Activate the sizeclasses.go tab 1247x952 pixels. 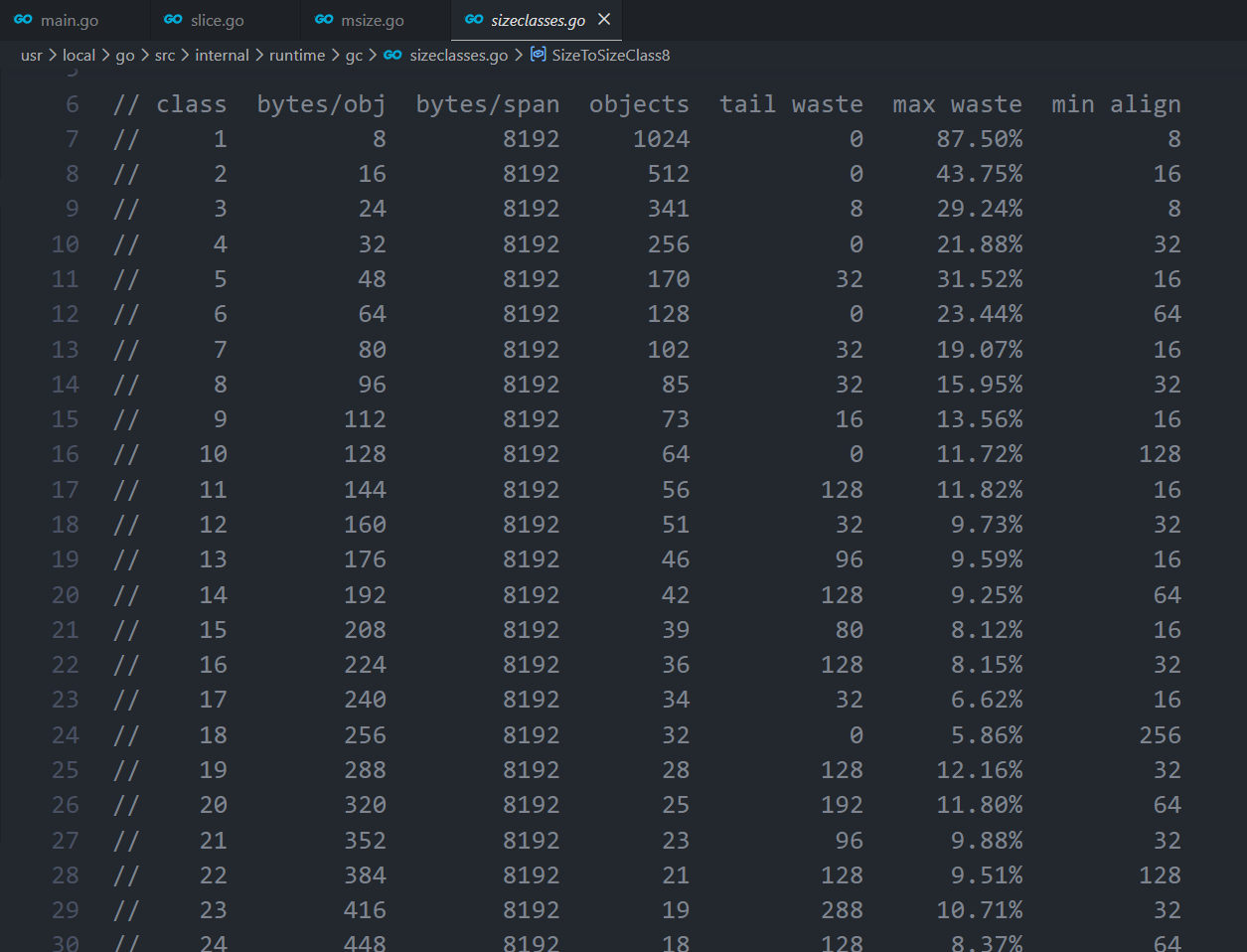click(x=538, y=20)
